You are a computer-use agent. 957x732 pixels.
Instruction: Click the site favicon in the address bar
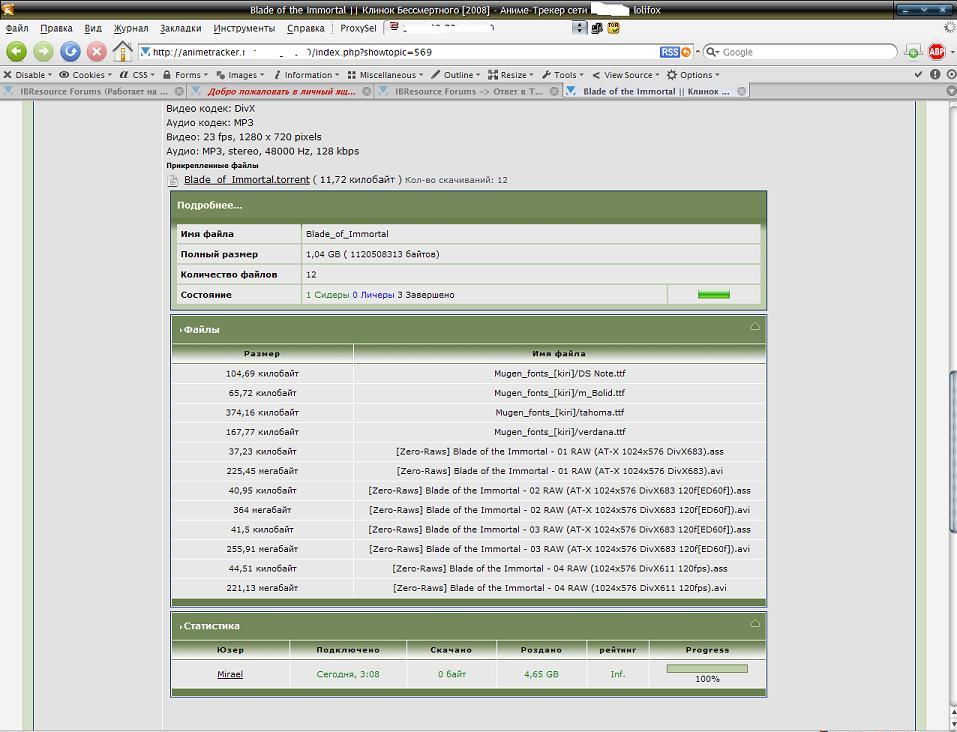145,53
